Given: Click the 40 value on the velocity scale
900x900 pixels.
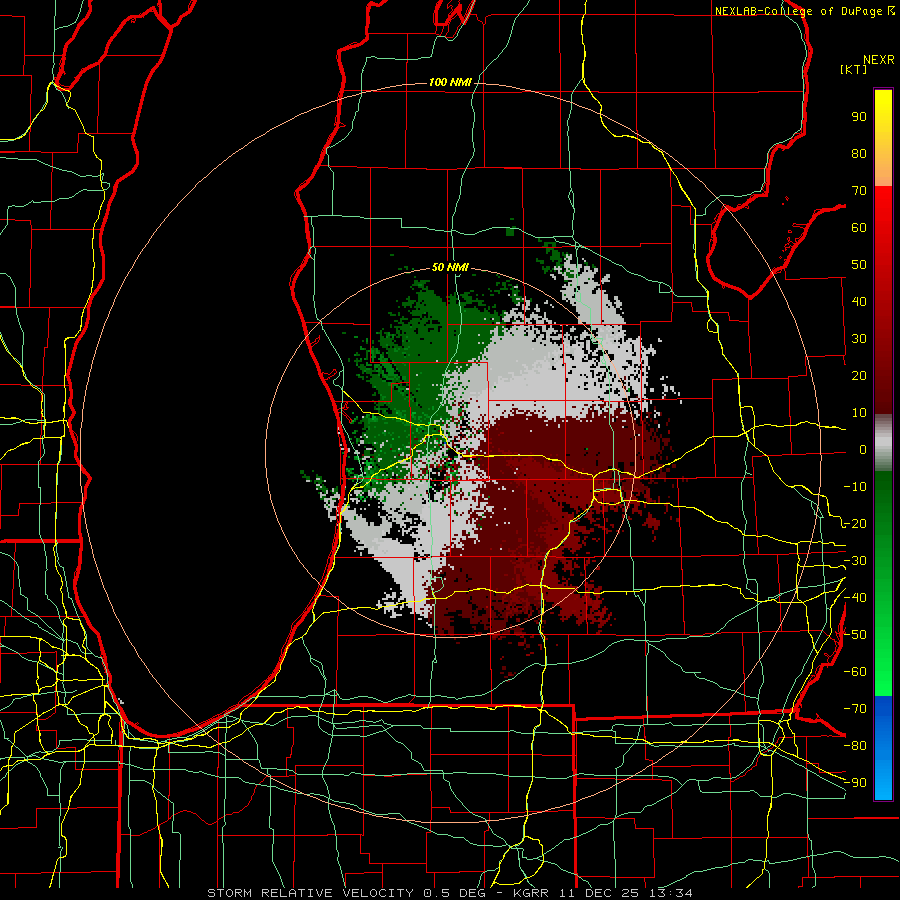Looking at the screenshot, I should 859,302.
